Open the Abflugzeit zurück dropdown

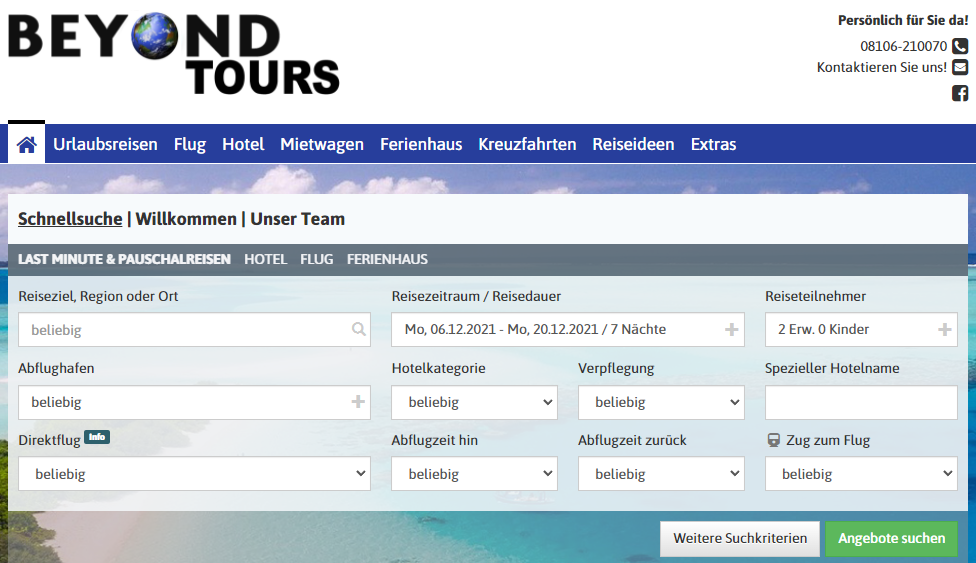tap(661, 474)
